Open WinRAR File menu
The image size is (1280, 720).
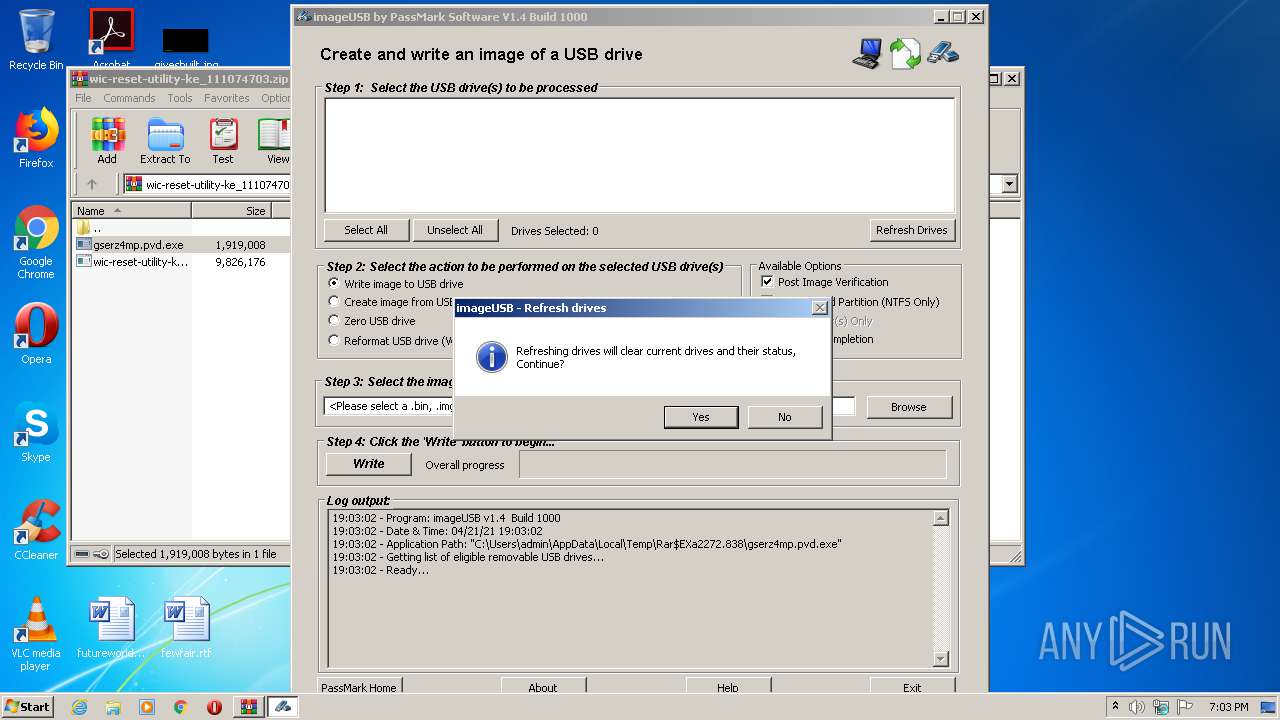click(x=83, y=98)
